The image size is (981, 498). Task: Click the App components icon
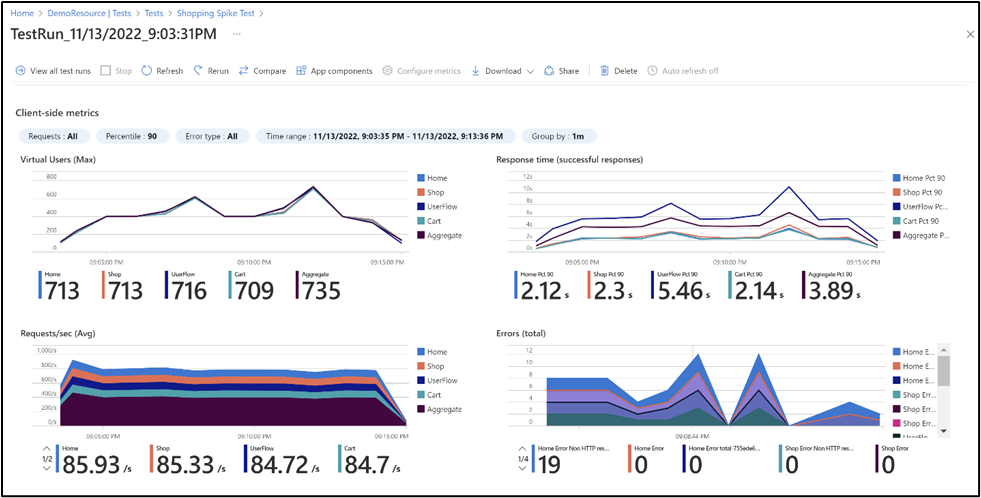pos(301,71)
